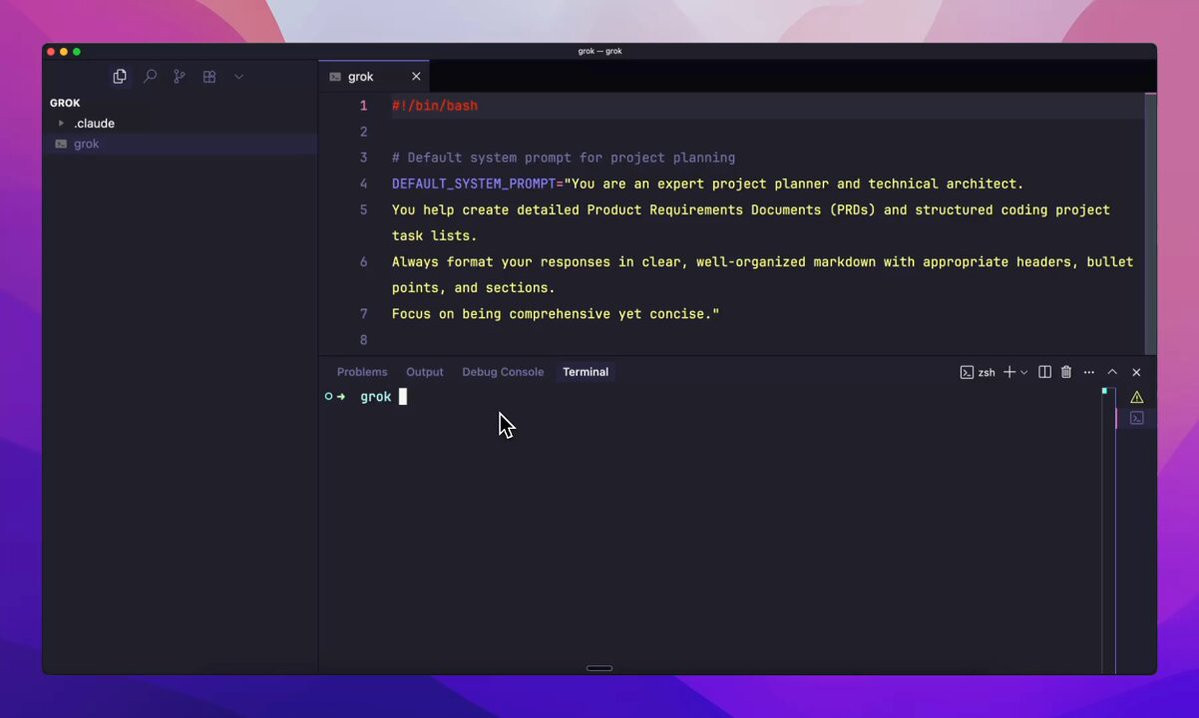Click line number 1 in gutter

tap(363, 106)
